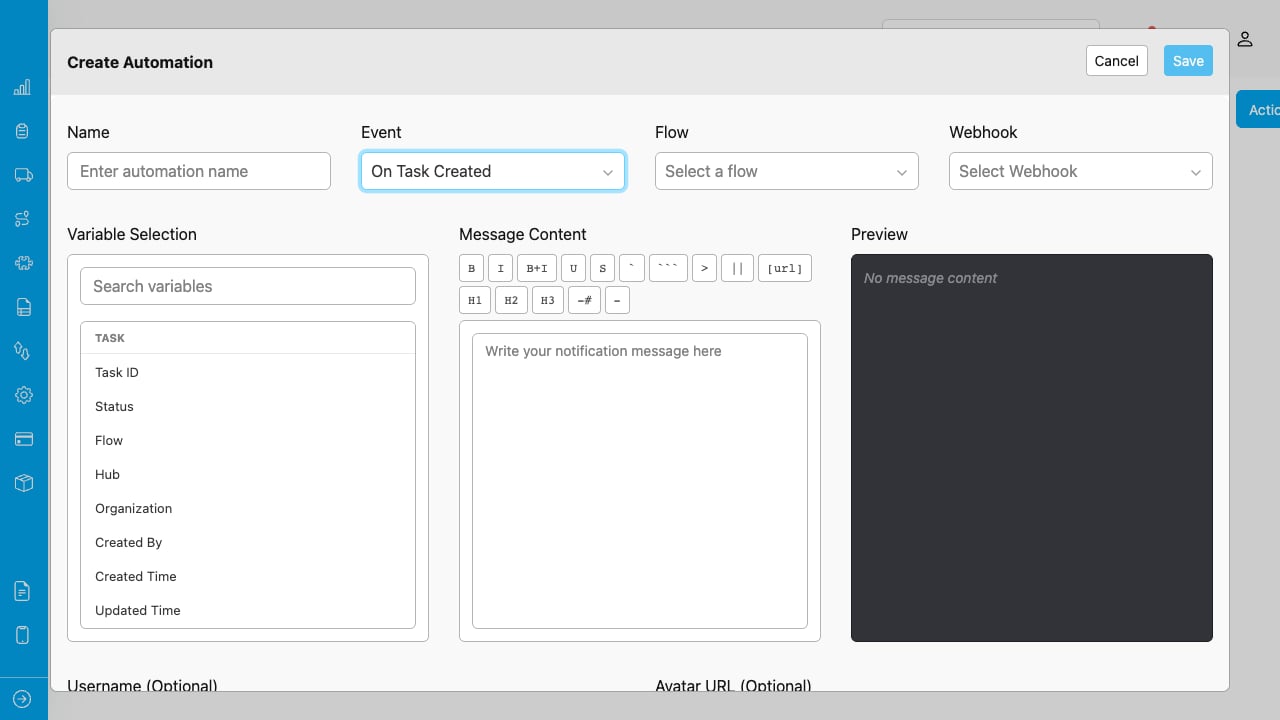
Task: Apply bold italic with B+I button
Action: tap(537, 268)
